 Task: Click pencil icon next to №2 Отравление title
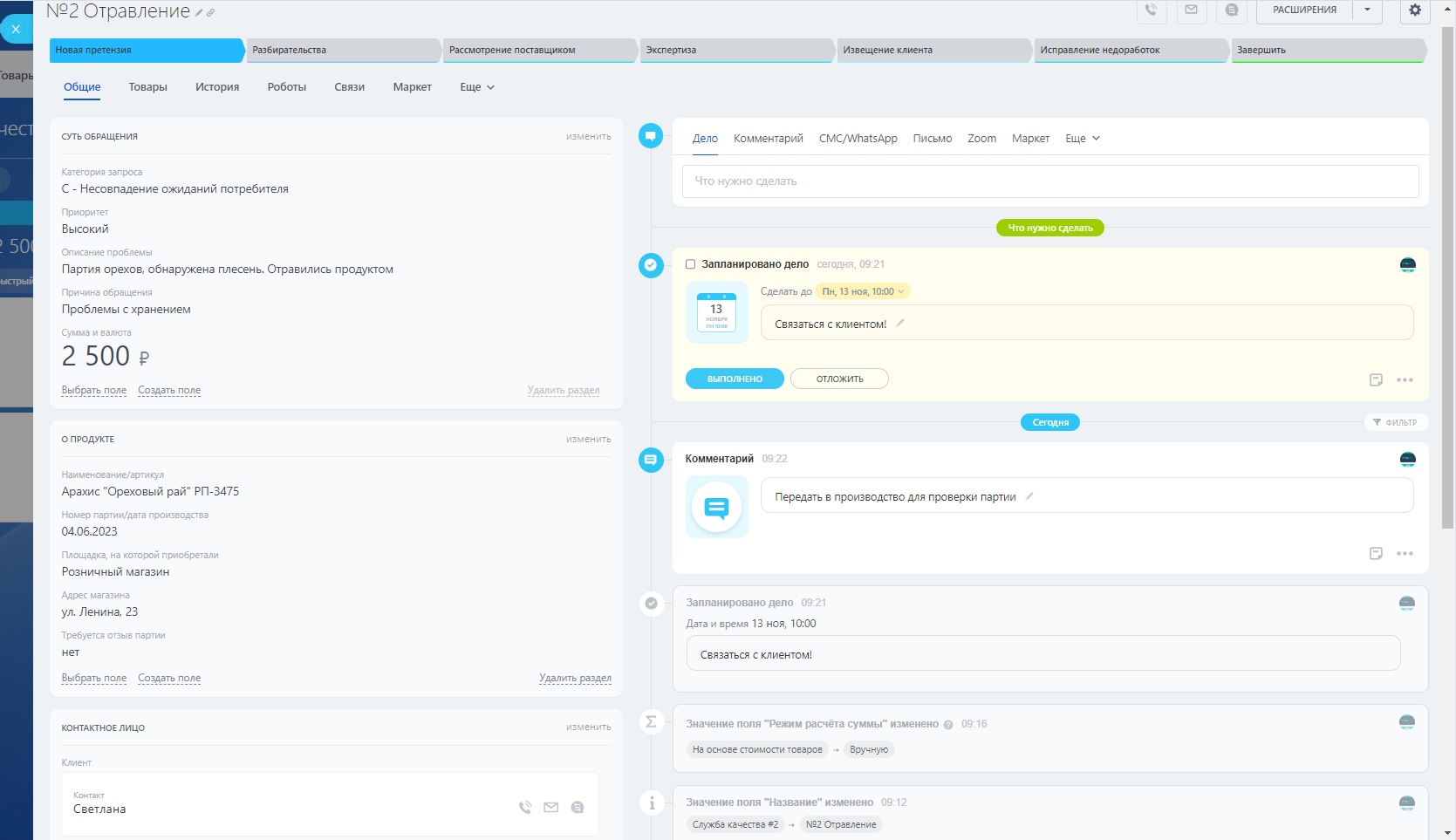[x=199, y=13]
